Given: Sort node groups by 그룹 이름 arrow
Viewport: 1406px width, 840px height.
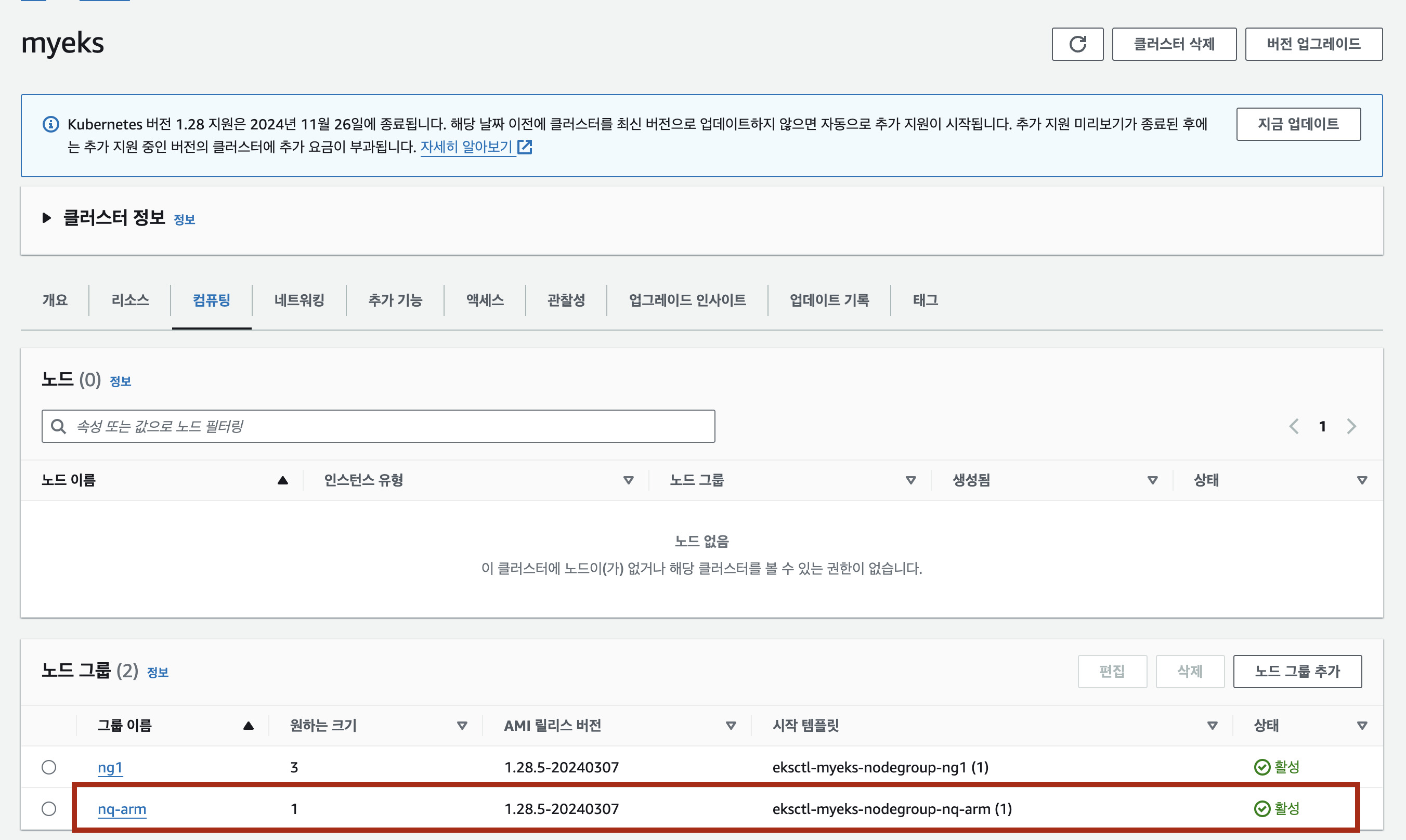Looking at the screenshot, I should pyautogui.click(x=248, y=726).
